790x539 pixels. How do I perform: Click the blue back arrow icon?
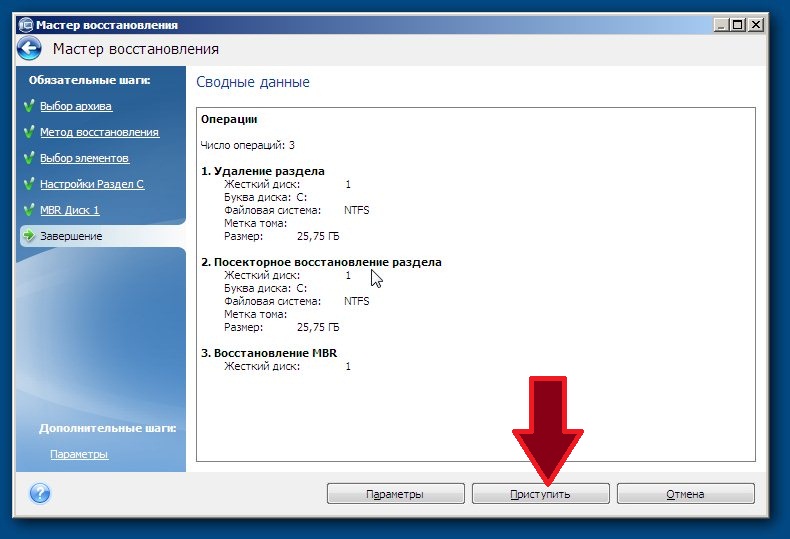tap(29, 49)
